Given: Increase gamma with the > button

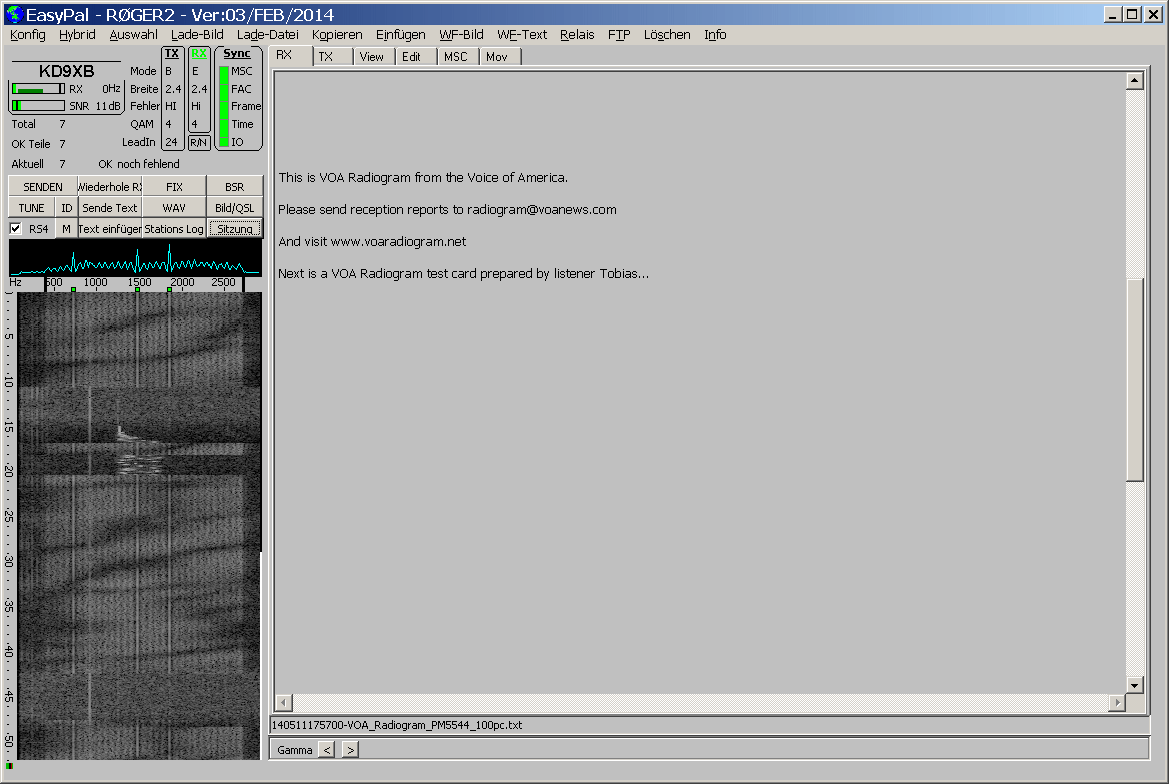Looking at the screenshot, I should click(350, 749).
